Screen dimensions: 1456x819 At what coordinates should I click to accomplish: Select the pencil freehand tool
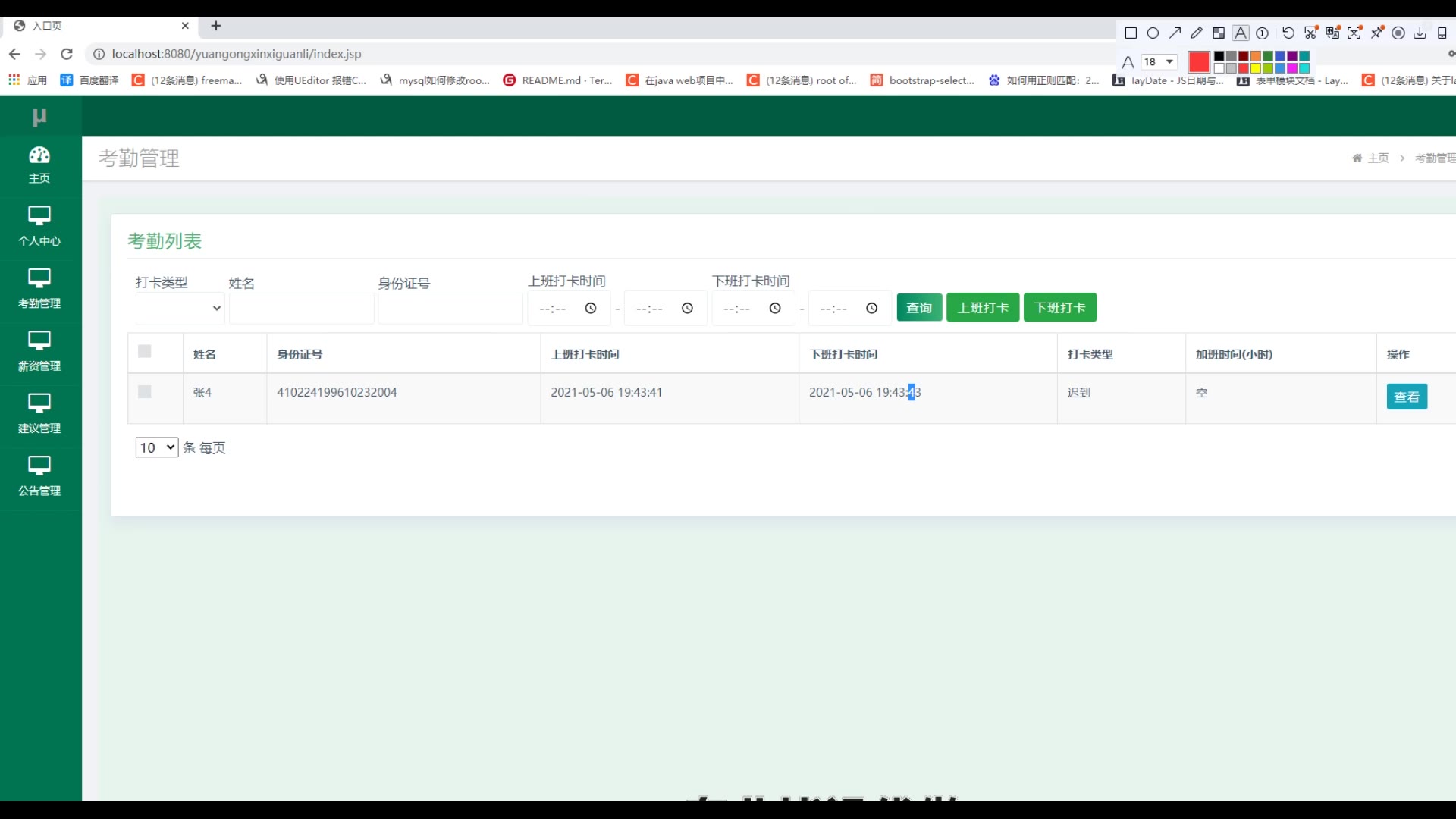click(1197, 33)
